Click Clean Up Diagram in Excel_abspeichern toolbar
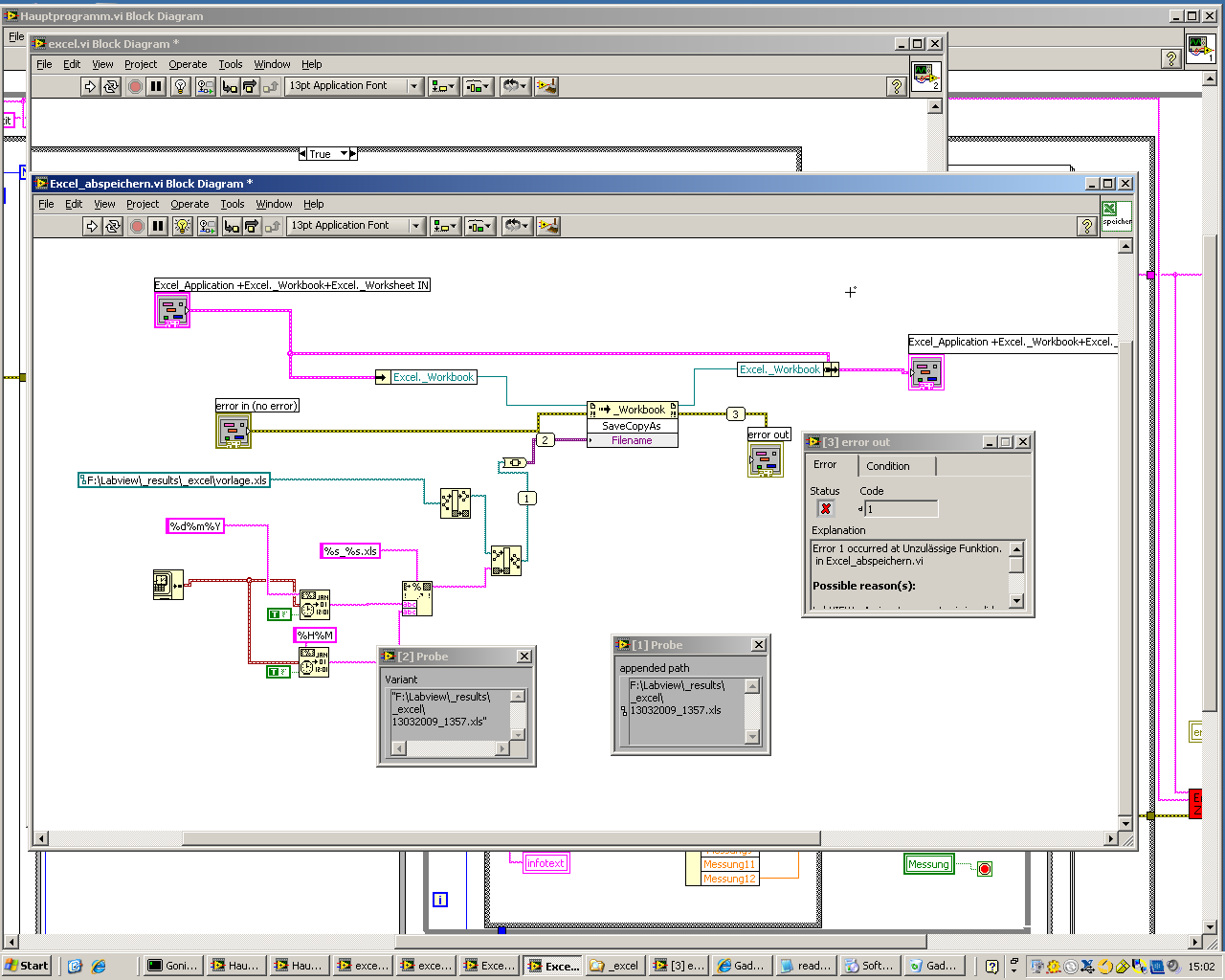 click(548, 226)
